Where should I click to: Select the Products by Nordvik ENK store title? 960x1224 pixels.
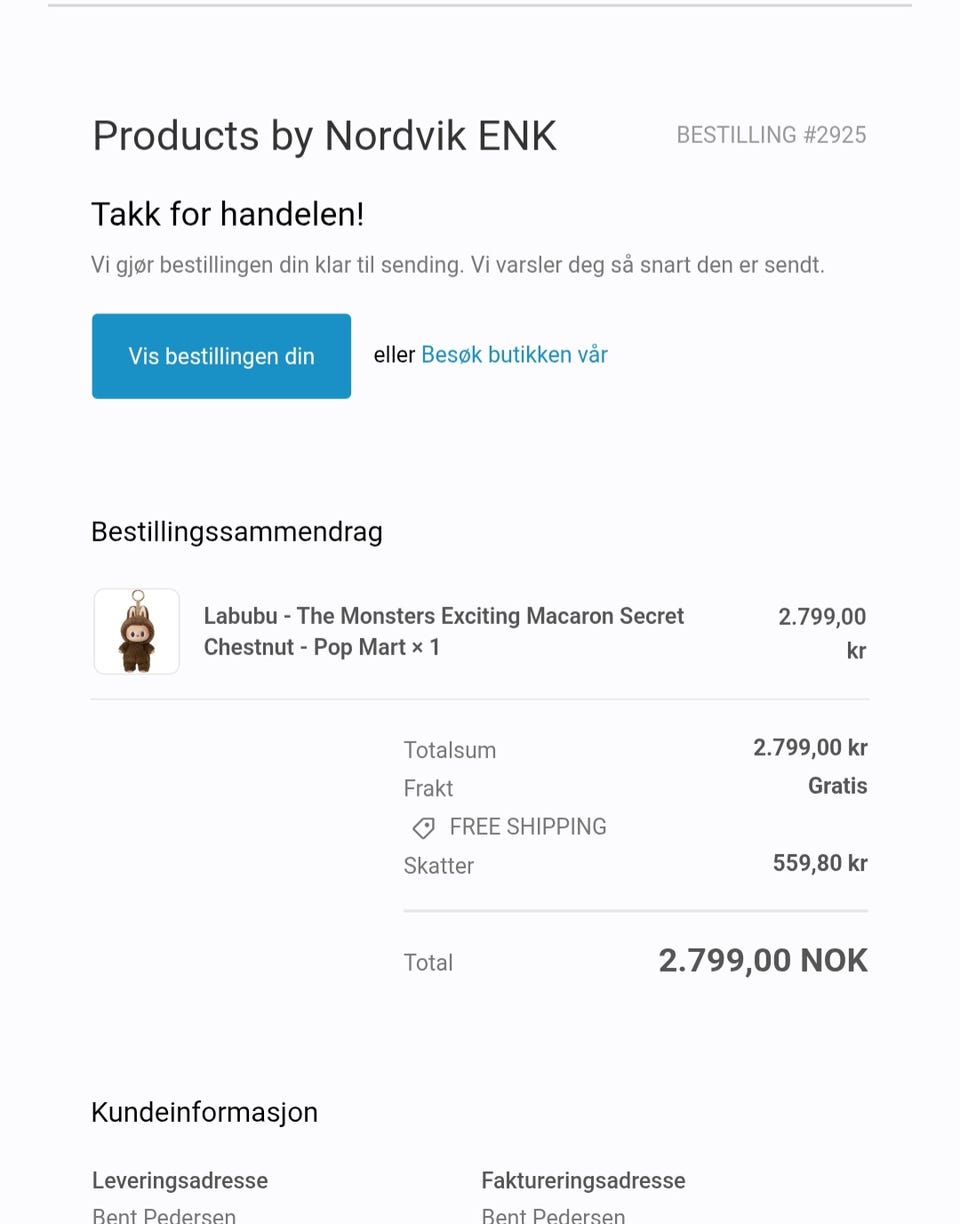[x=324, y=136]
